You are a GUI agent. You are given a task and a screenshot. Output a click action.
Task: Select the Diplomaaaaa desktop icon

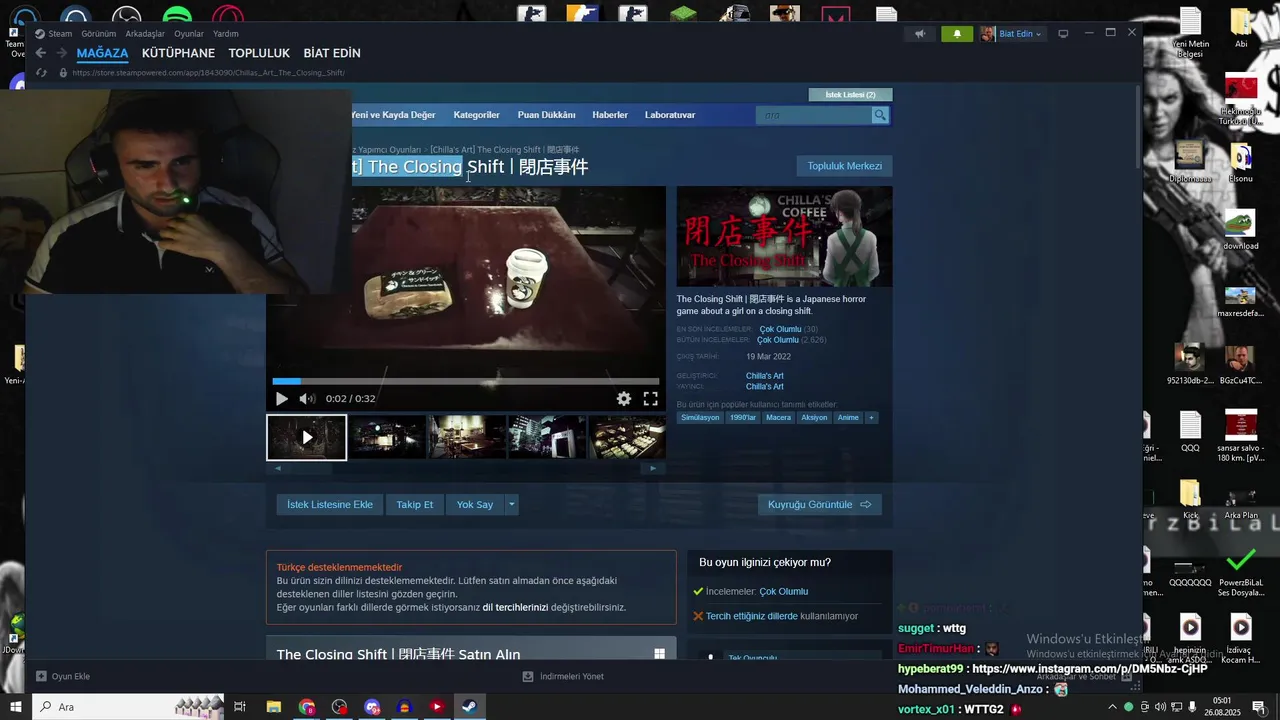[x=1190, y=162]
